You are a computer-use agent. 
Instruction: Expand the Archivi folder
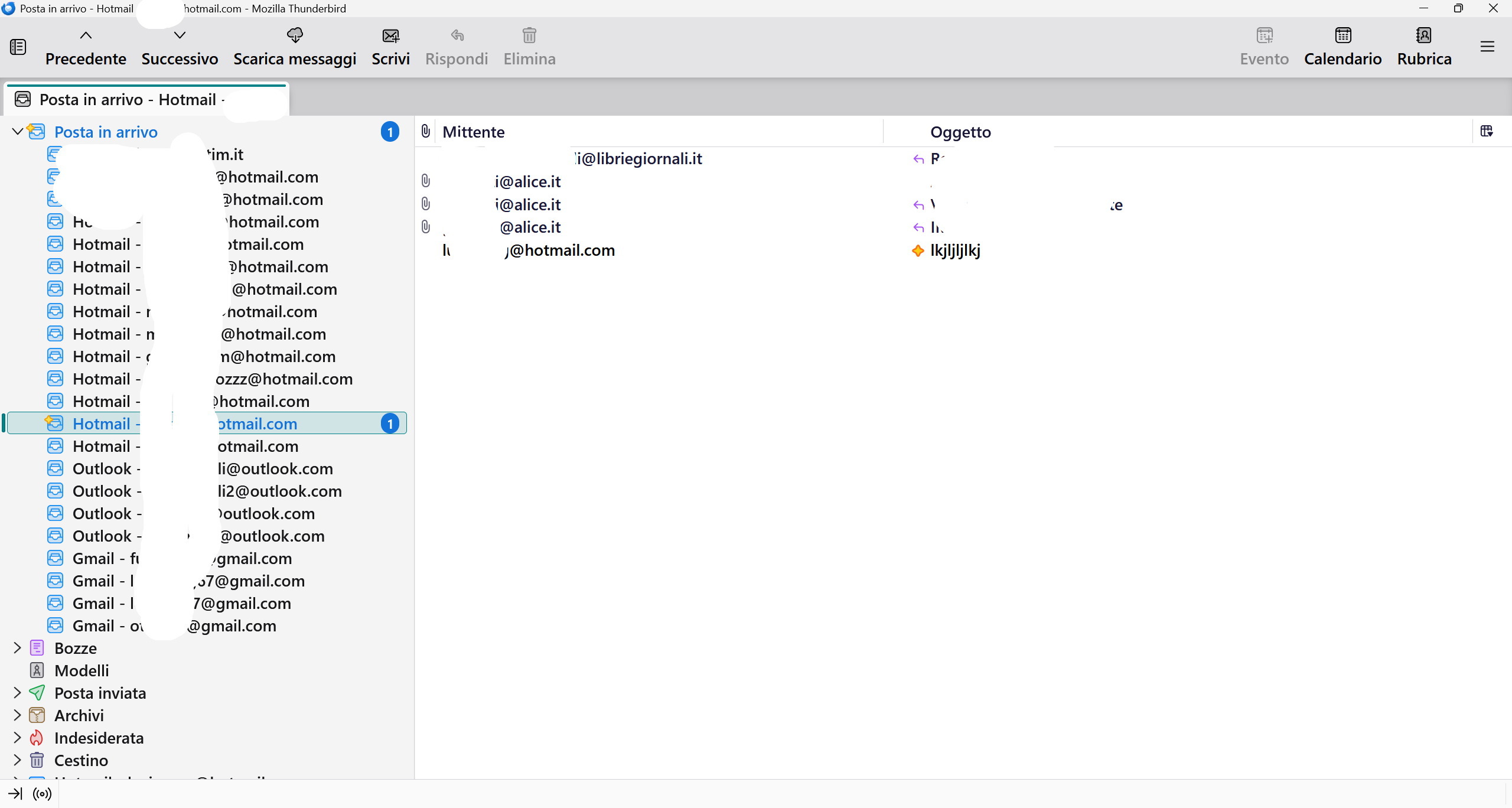(x=17, y=715)
